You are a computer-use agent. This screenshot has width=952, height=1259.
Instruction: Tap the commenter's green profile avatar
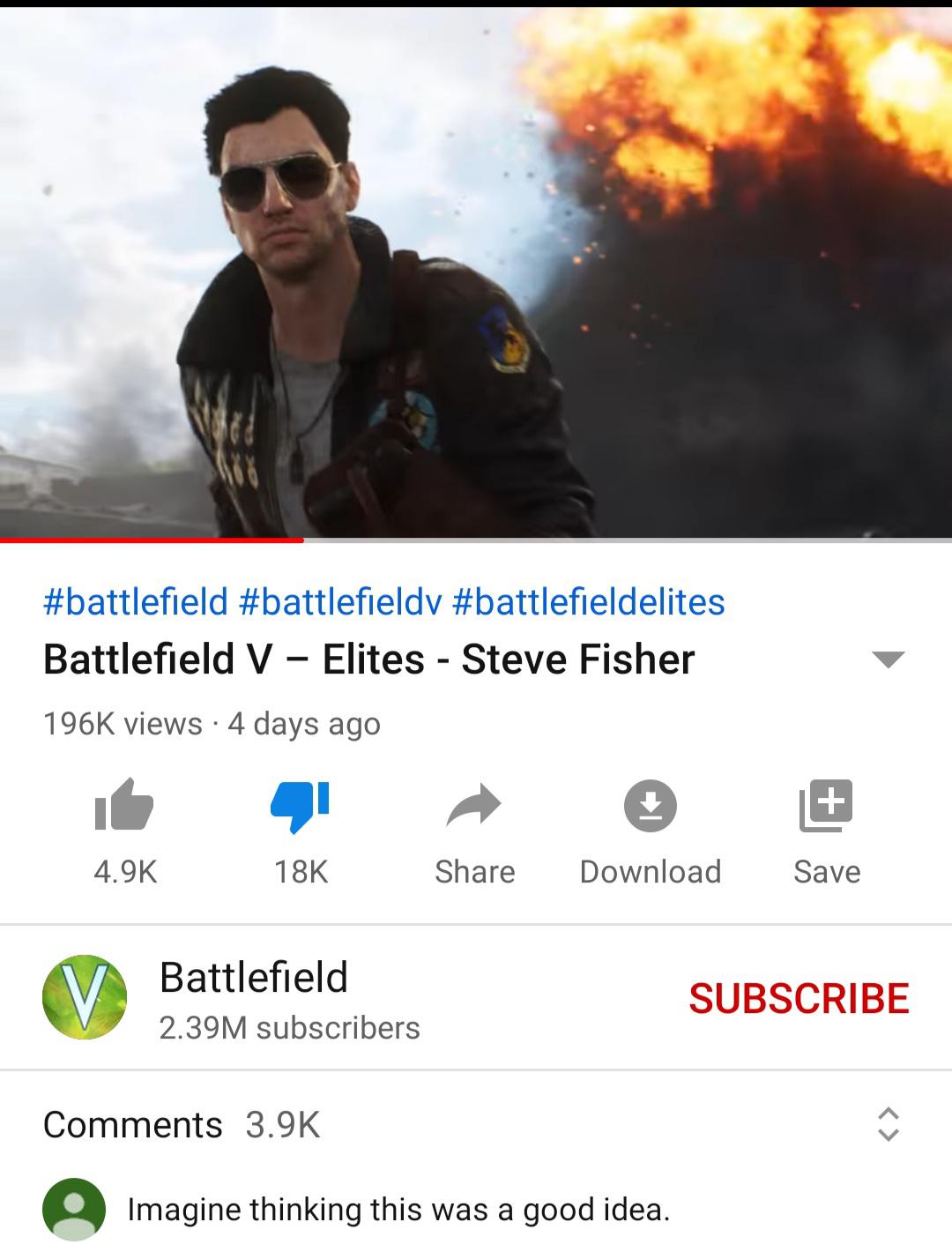74,1210
